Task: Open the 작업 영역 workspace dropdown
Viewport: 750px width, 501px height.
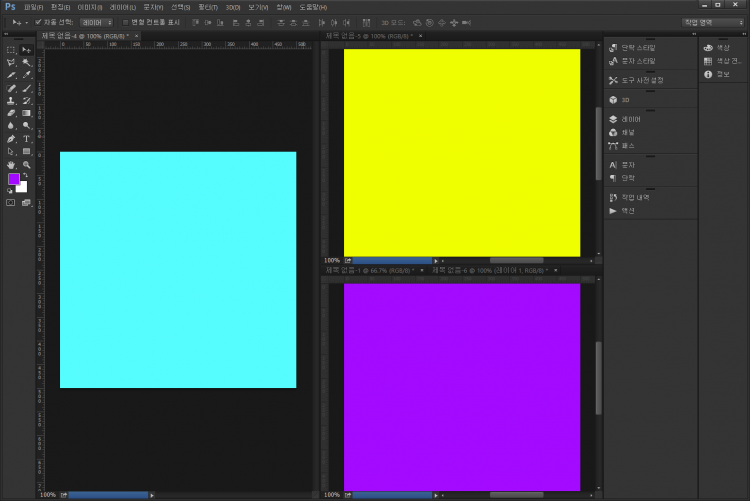Action: [713, 21]
